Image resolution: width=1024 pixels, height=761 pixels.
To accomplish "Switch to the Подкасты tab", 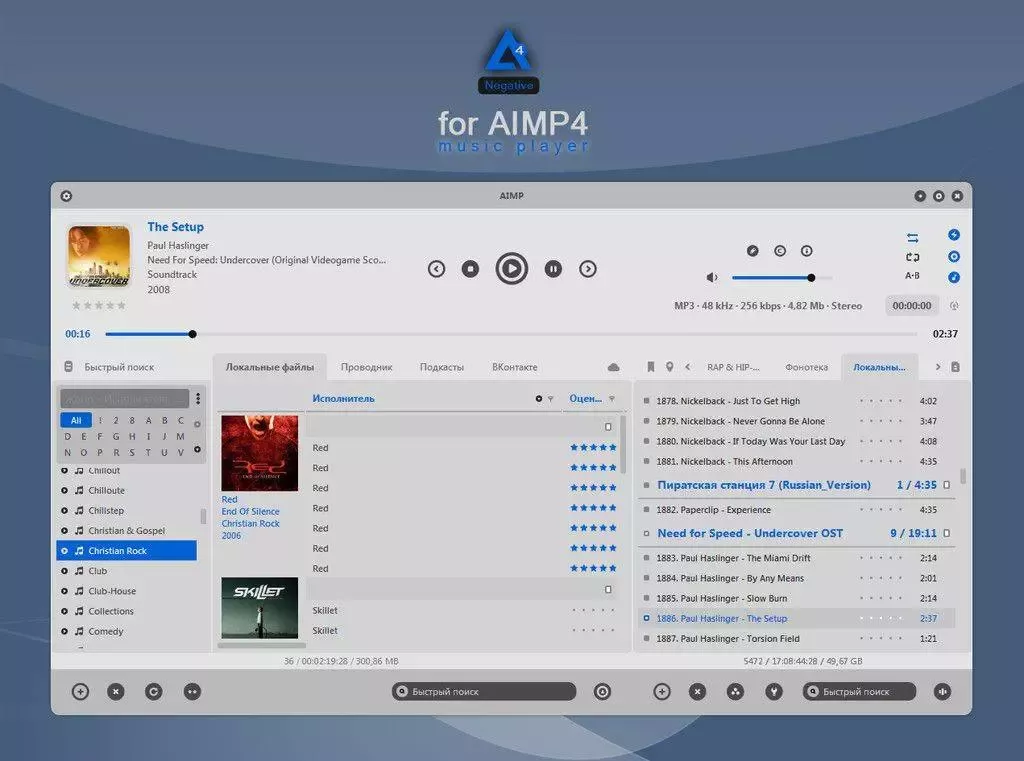I will pyautogui.click(x=441, y=367).
